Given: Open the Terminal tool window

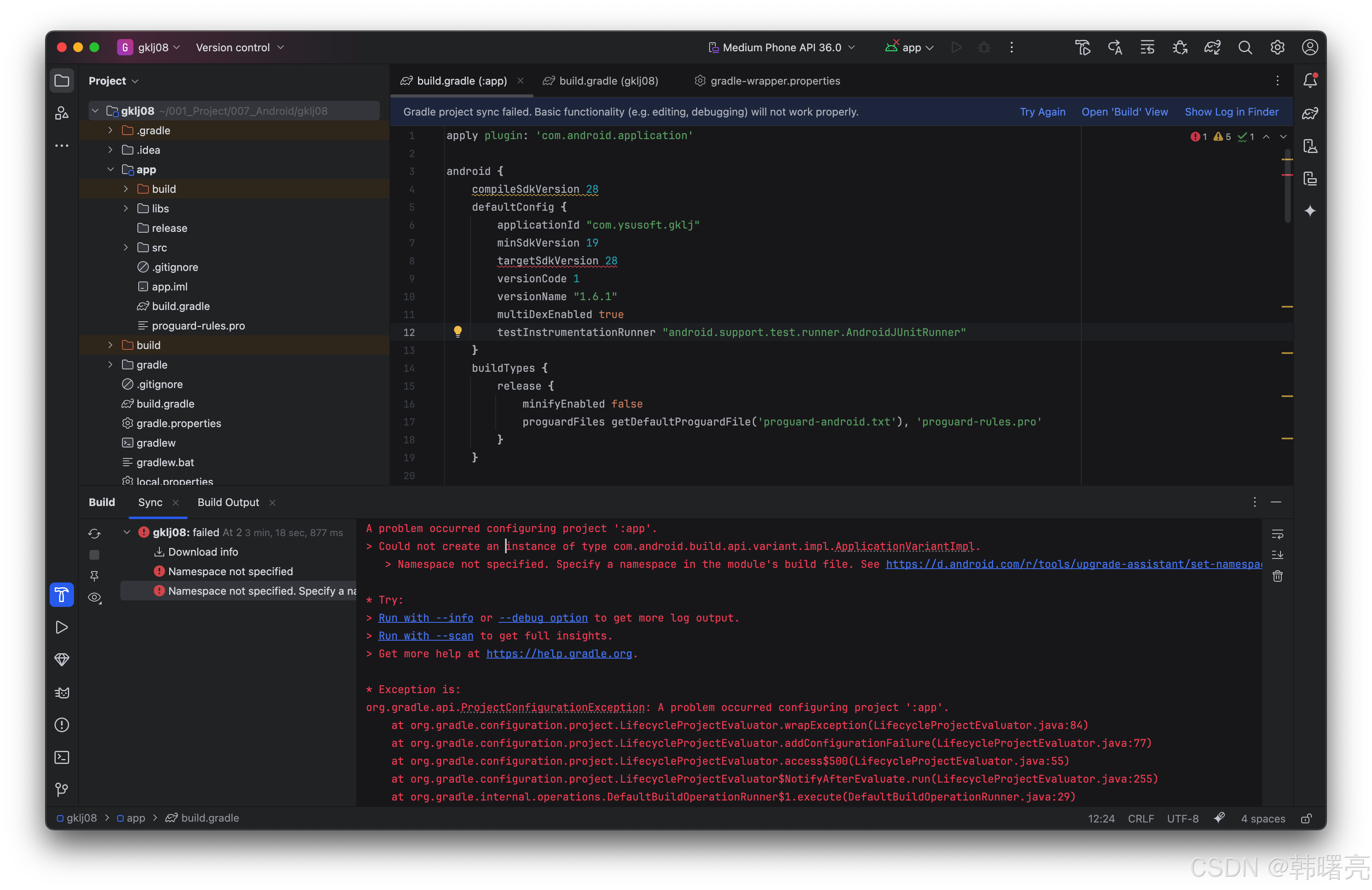Looking at the screenshot, I should pos(62,757).
